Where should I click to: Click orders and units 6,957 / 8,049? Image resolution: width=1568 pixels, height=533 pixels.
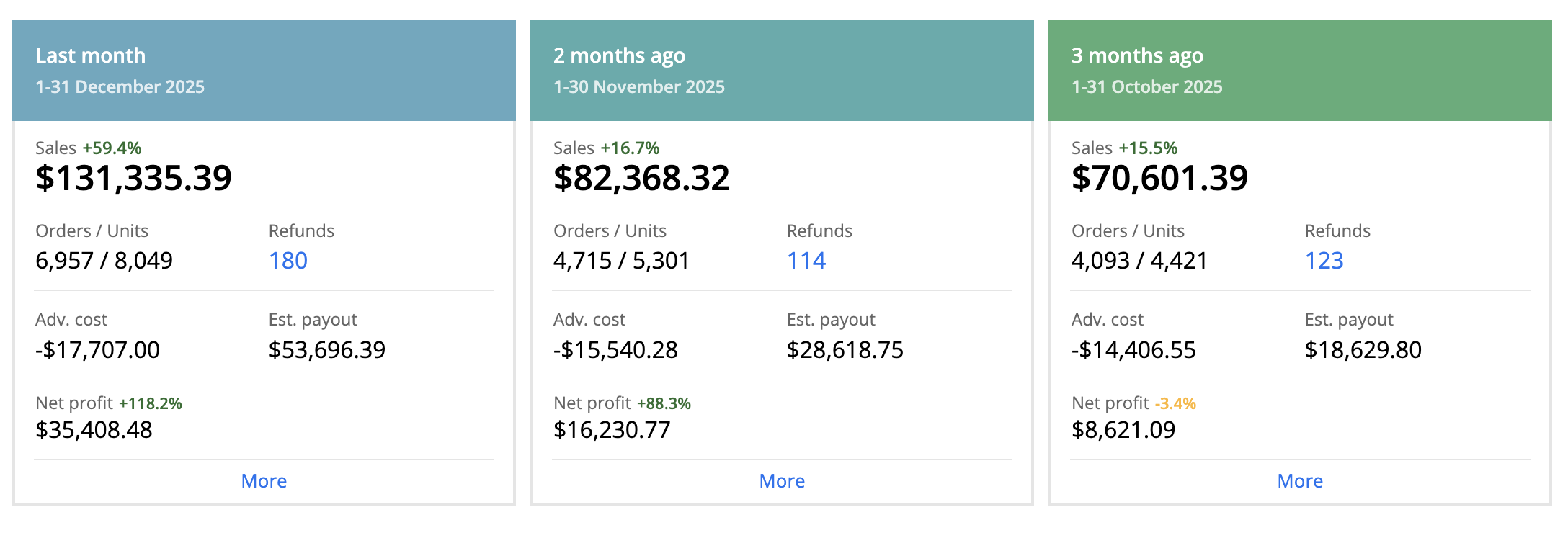(x=104, y=261)
